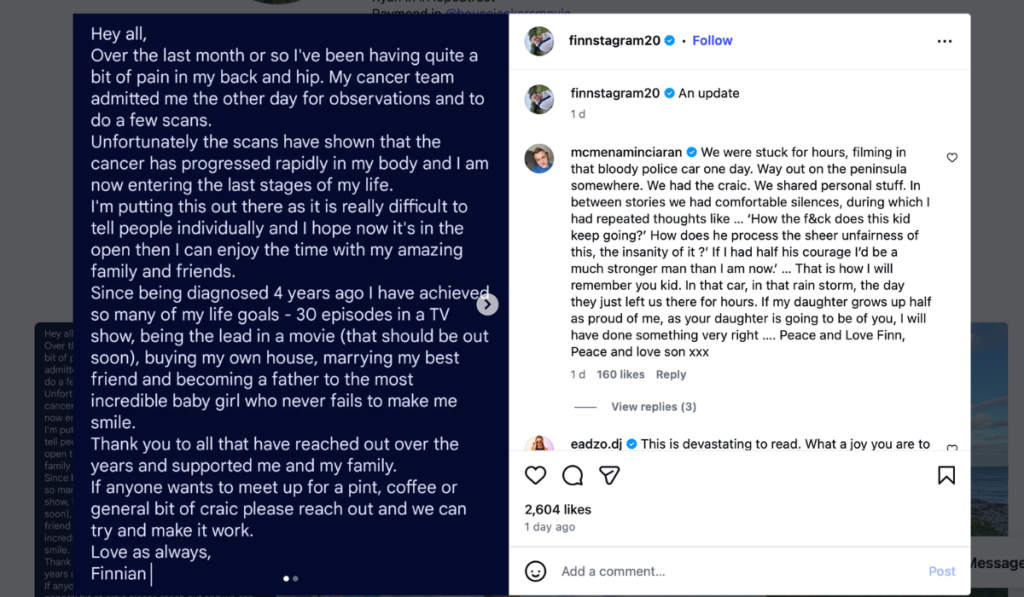
Task: Reply to mcmenaminciaran's comment
Action: [x=671, y=375]
